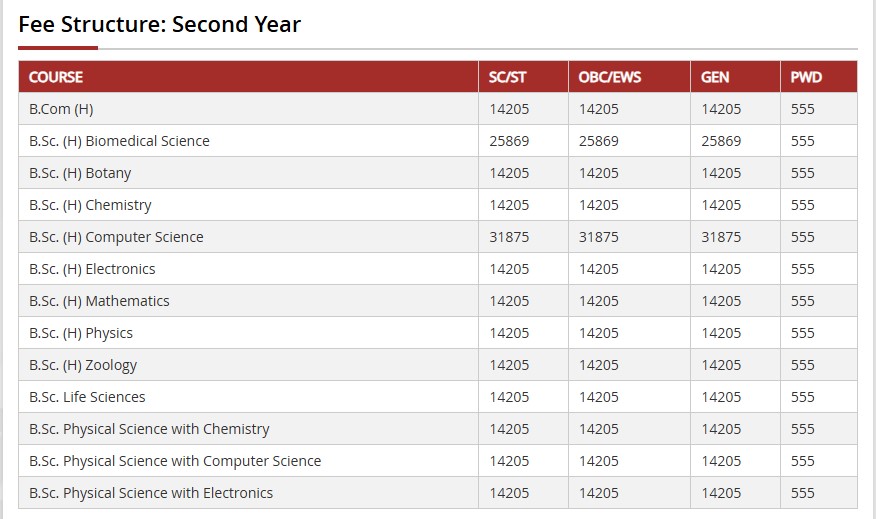Select the B.Sc. (H) Electronics course cell
The image size is (876, 519).
coord(92,269)
